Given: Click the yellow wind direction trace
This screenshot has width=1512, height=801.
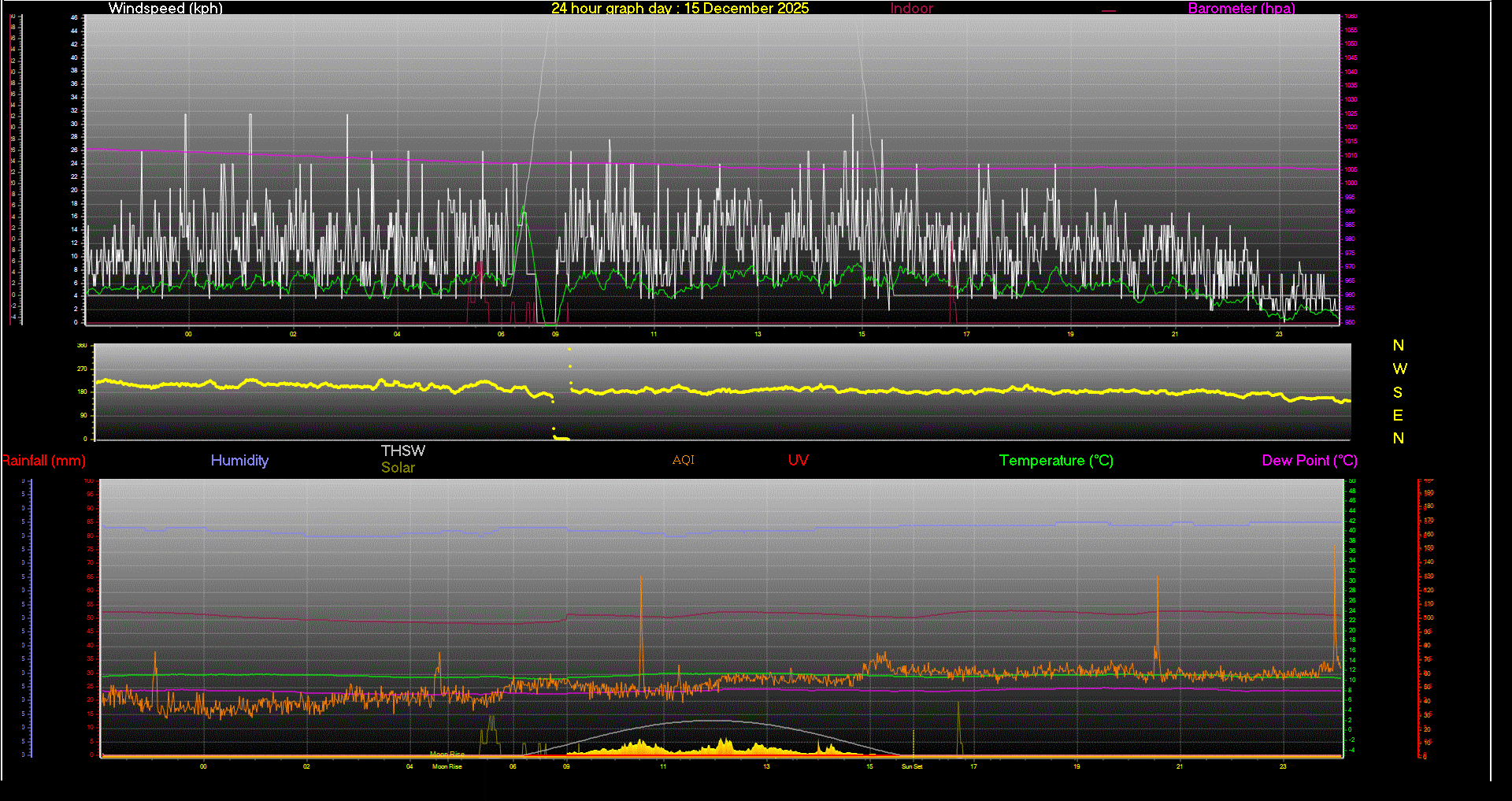Looking at the screenshot, I should [x=709, y=390].
